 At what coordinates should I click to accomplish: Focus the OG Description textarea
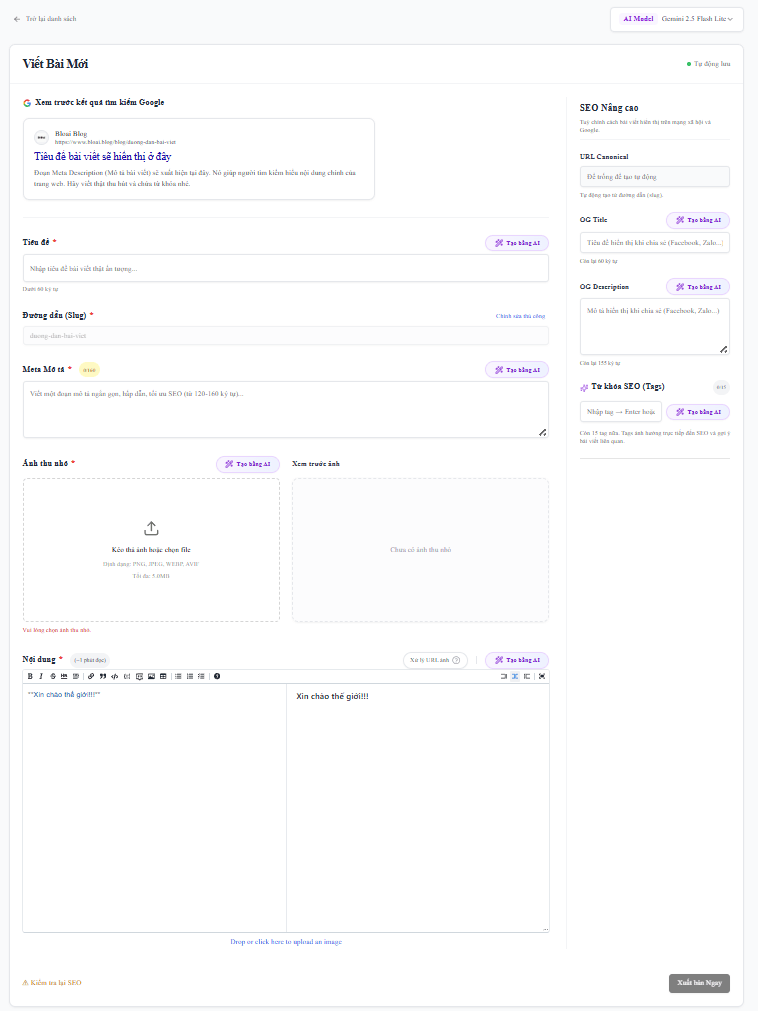655,326
